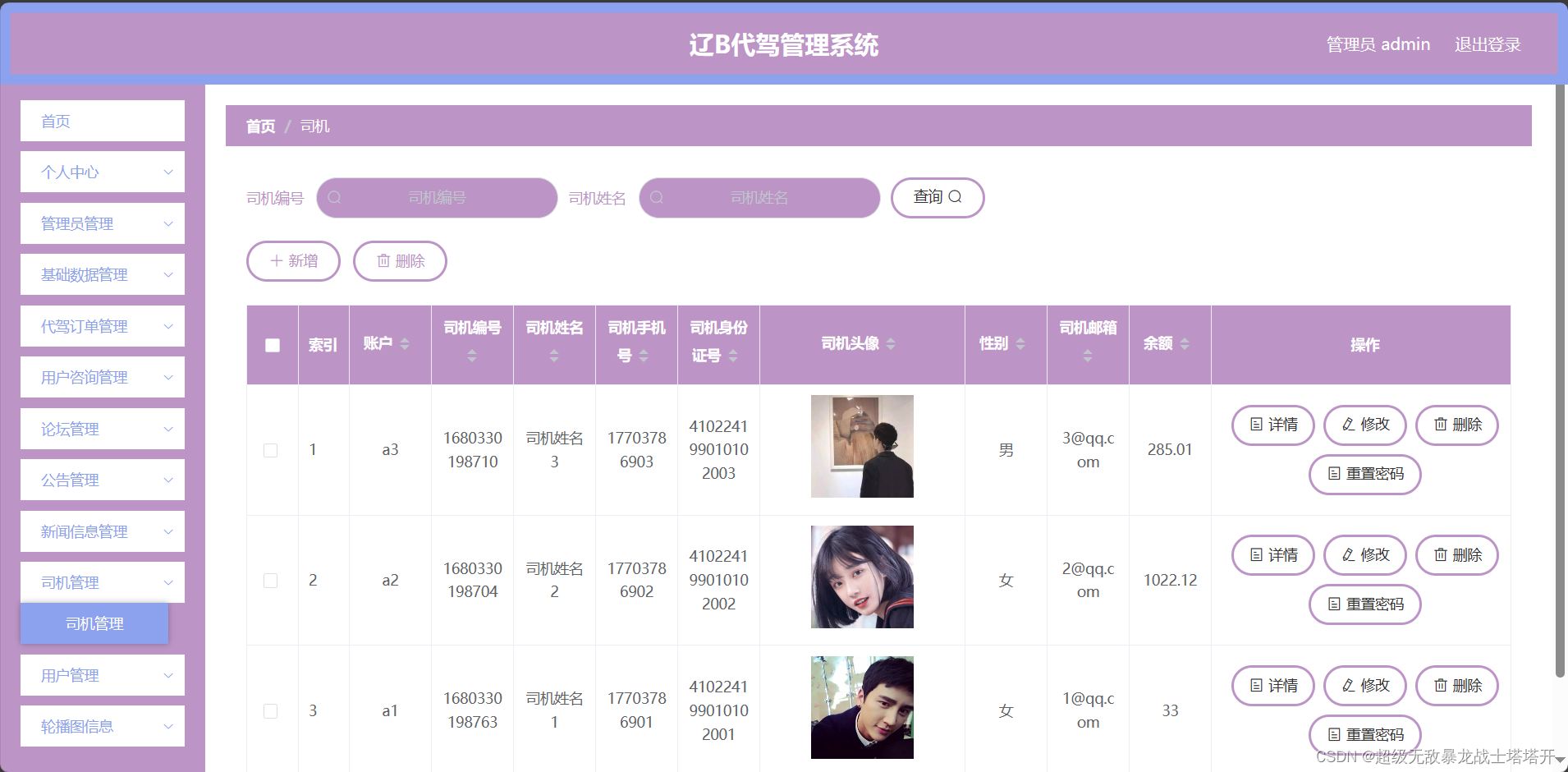Expand the 个人中心 sidebar menu
Image resolution: width=1568 pixels, height=772 pixels.
click(103, 172)
